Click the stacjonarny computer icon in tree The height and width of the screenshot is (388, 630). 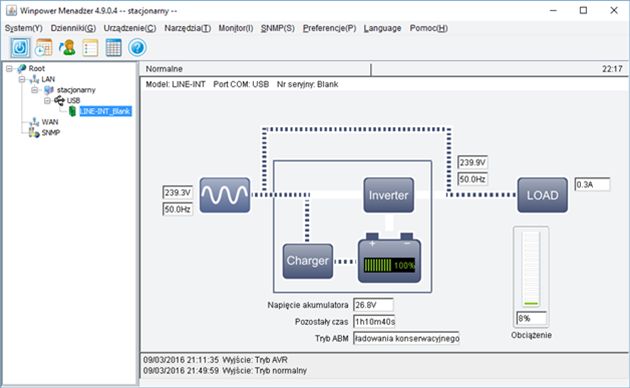49,90
